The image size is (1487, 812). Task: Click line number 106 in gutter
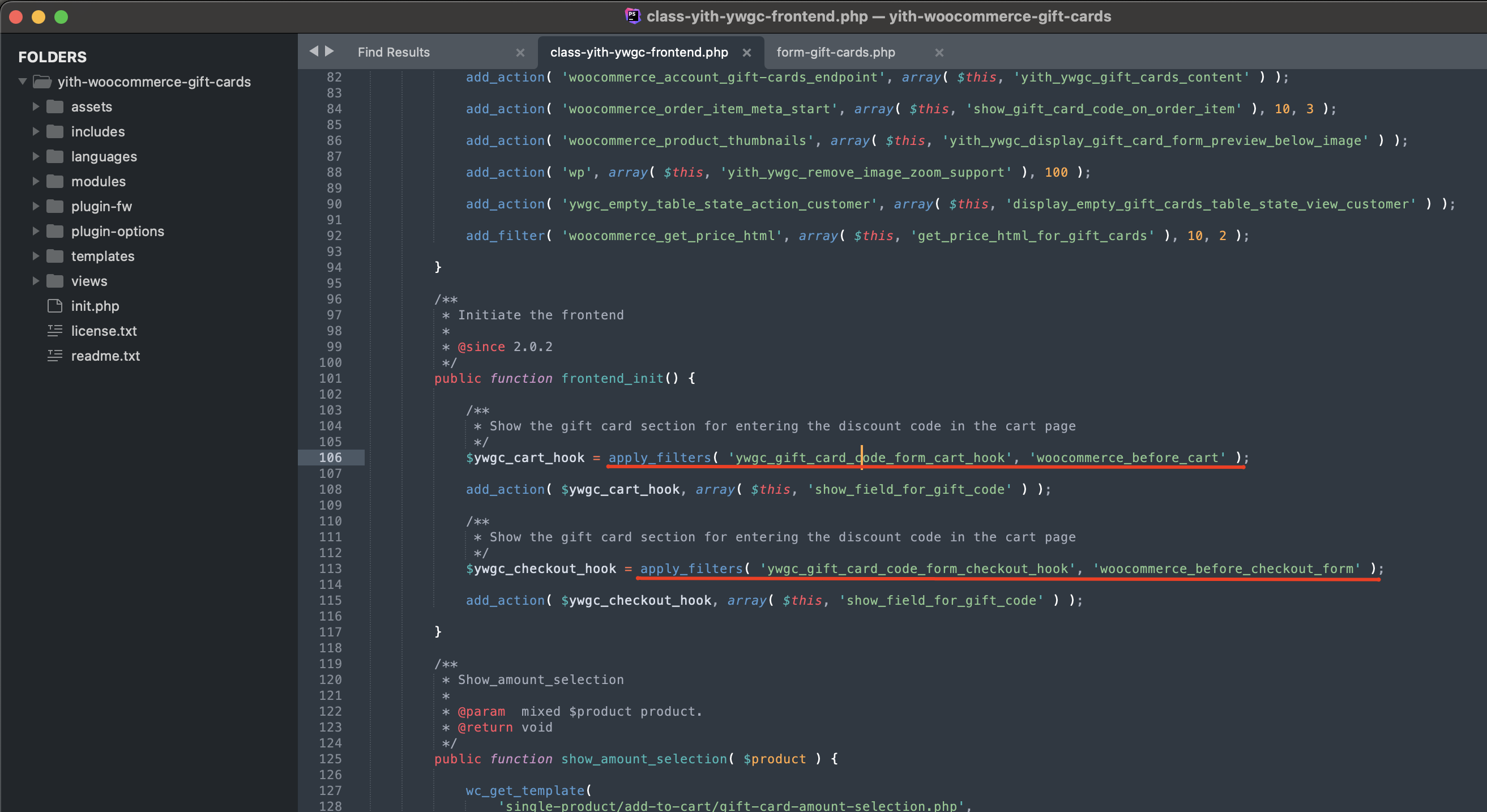330,458
